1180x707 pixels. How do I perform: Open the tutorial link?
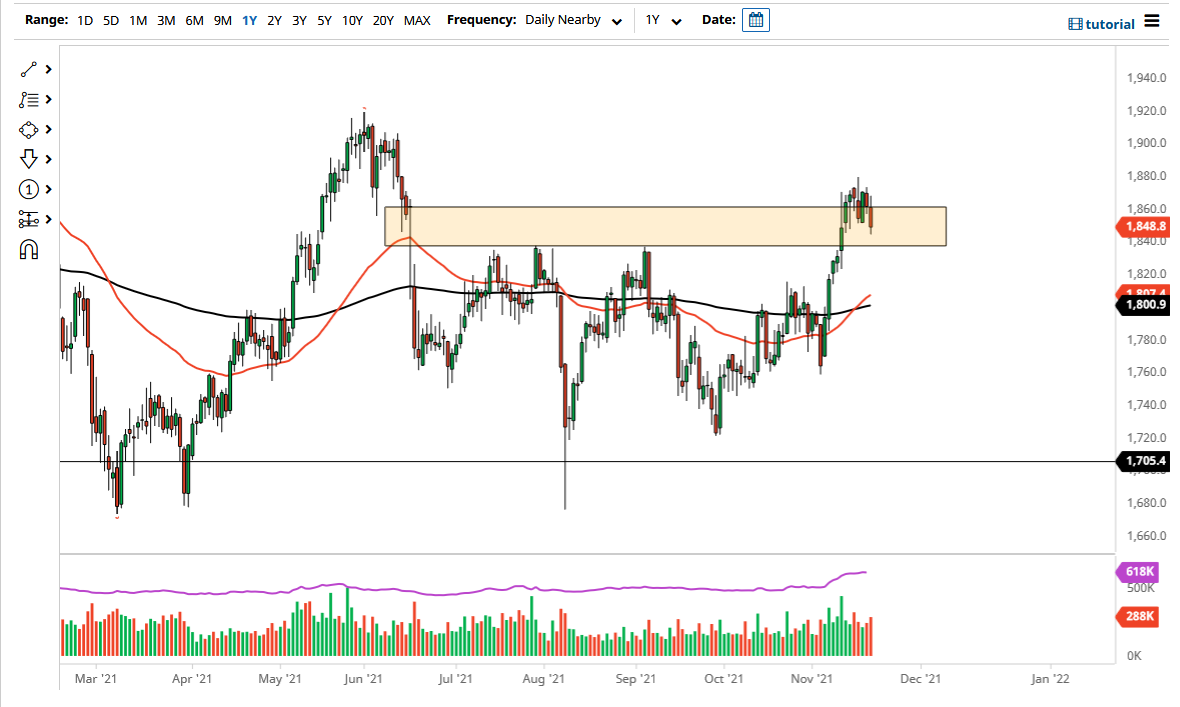click(x=1102, y=24)
